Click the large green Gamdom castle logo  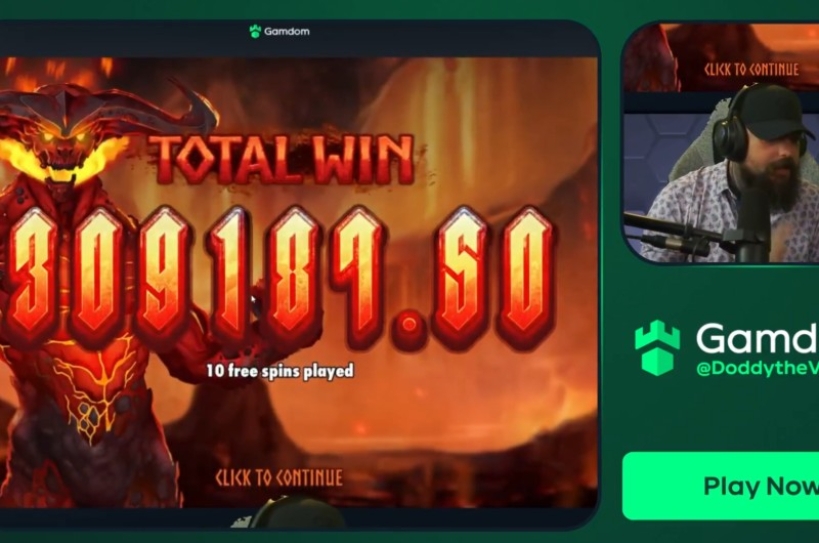[657, 348]
